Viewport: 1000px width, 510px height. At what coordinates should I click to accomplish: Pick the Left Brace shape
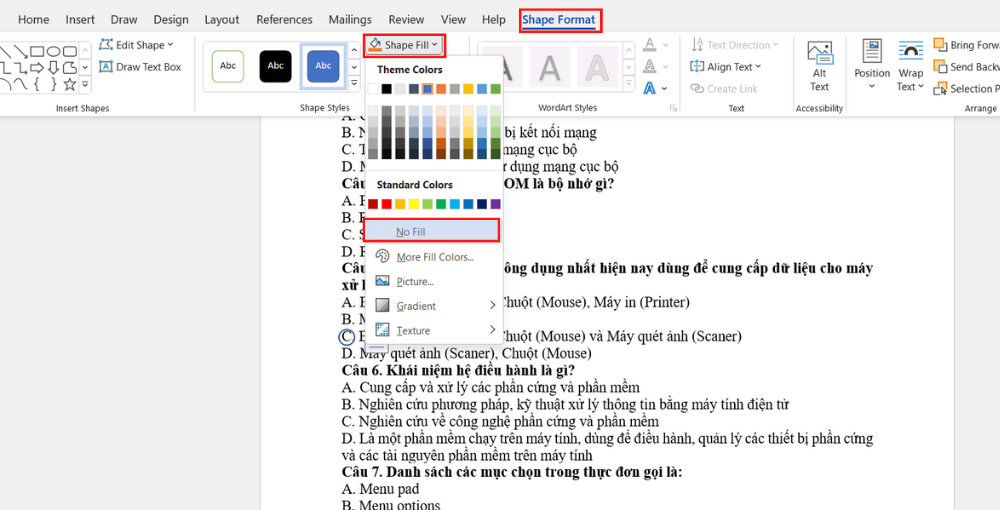(x=37, y=84)
